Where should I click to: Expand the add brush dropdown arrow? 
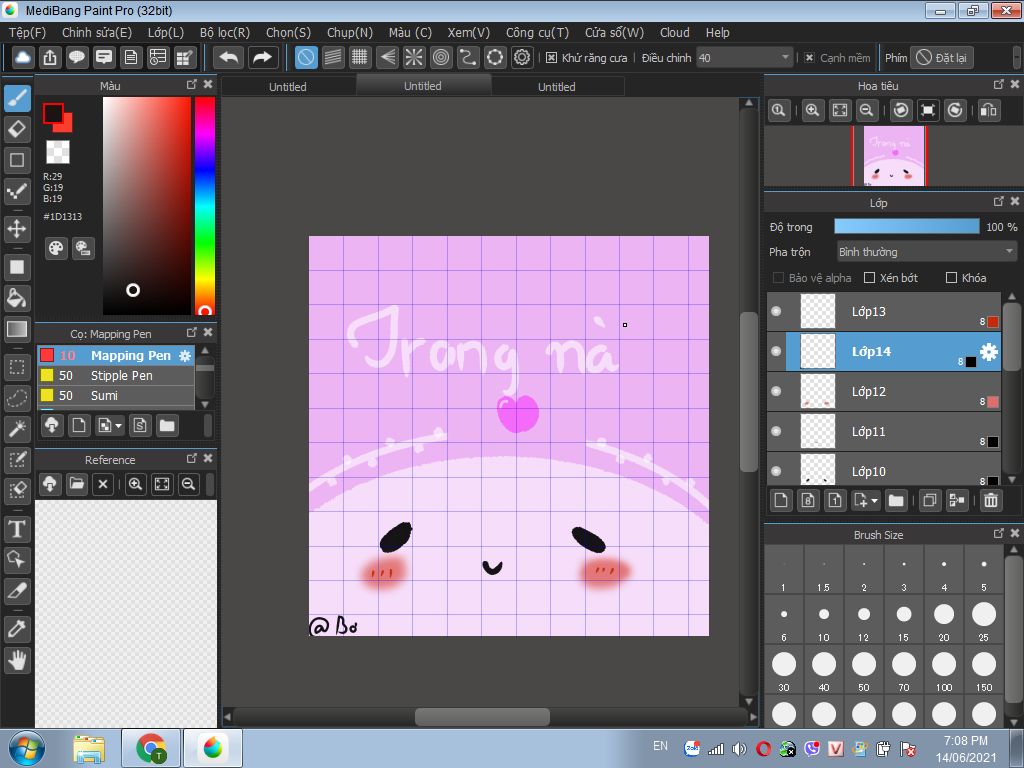click(x=118, y=426)
